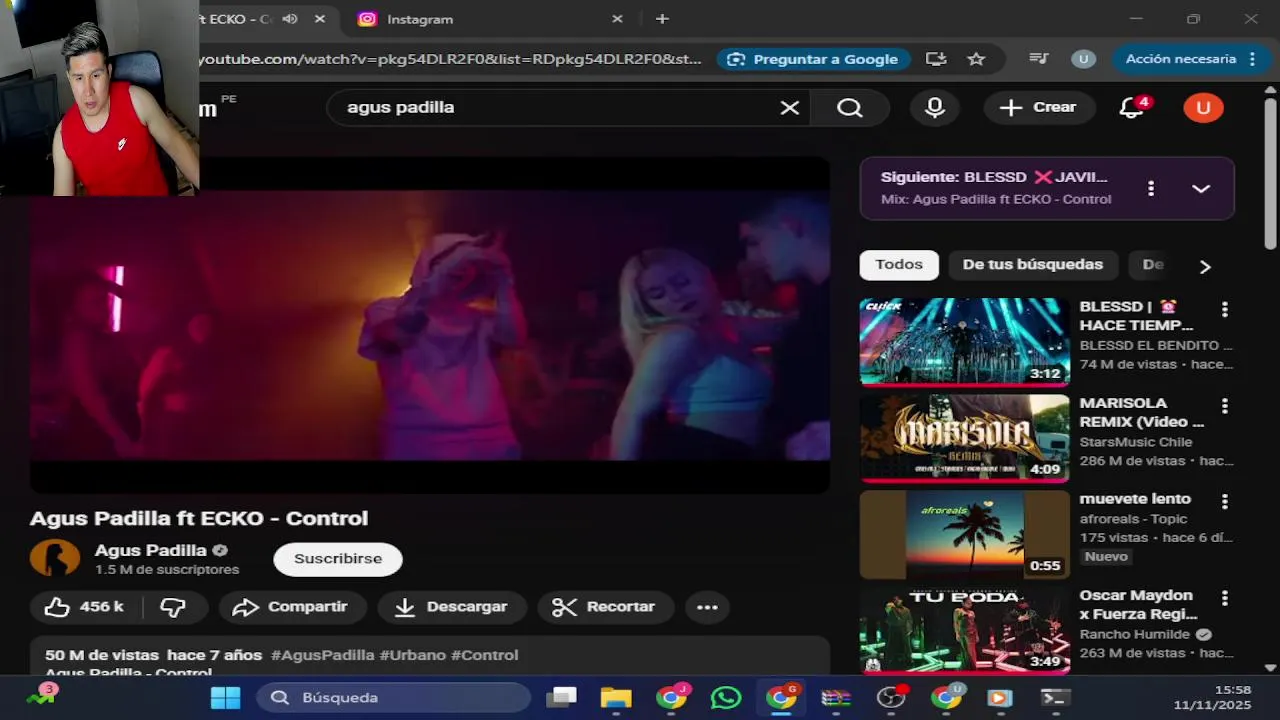Open the install app icon in address bar
This screenshot has height=720, width=1280.
[936, 59]
